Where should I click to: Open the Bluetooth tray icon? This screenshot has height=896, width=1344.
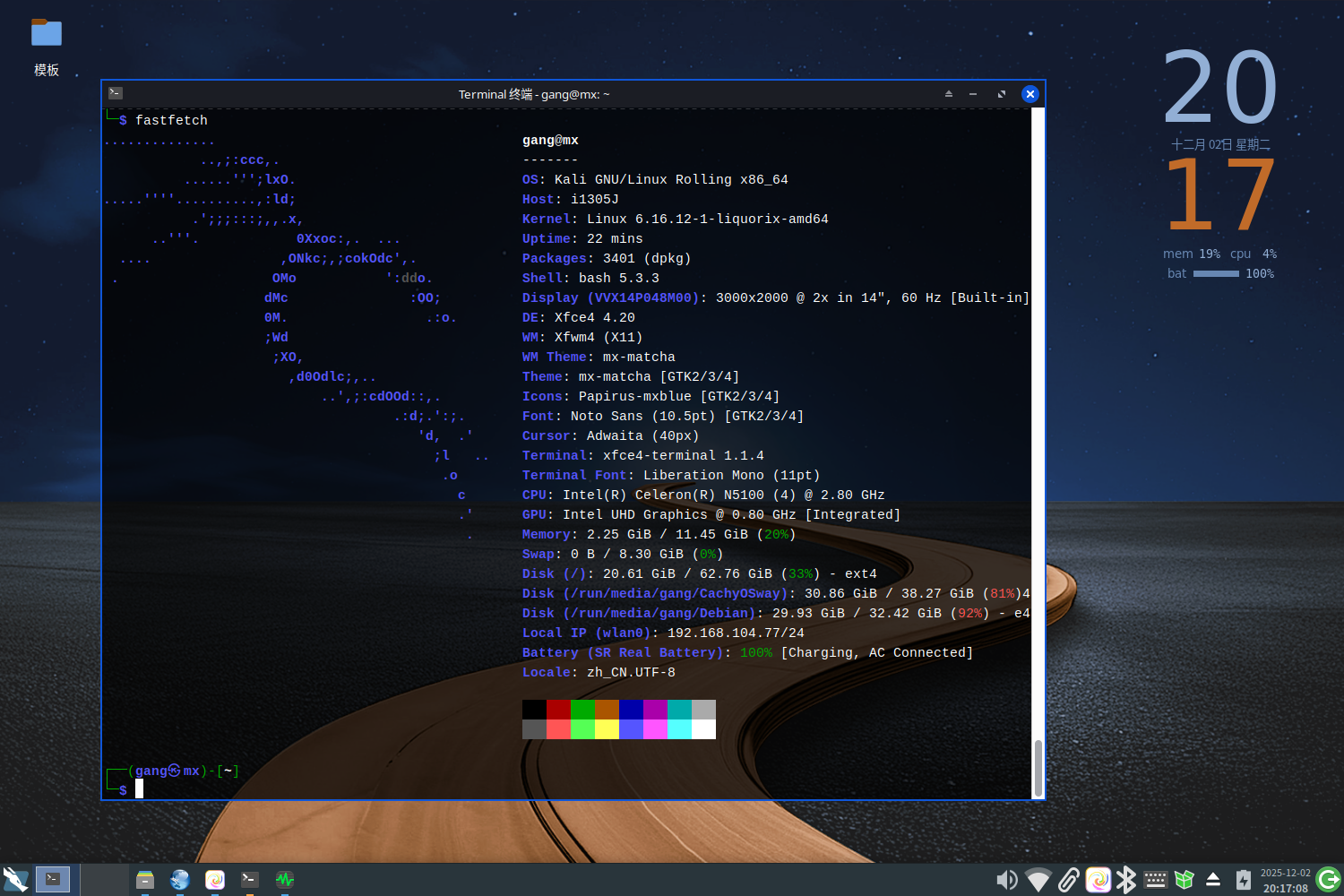(x=1126, y=880)
